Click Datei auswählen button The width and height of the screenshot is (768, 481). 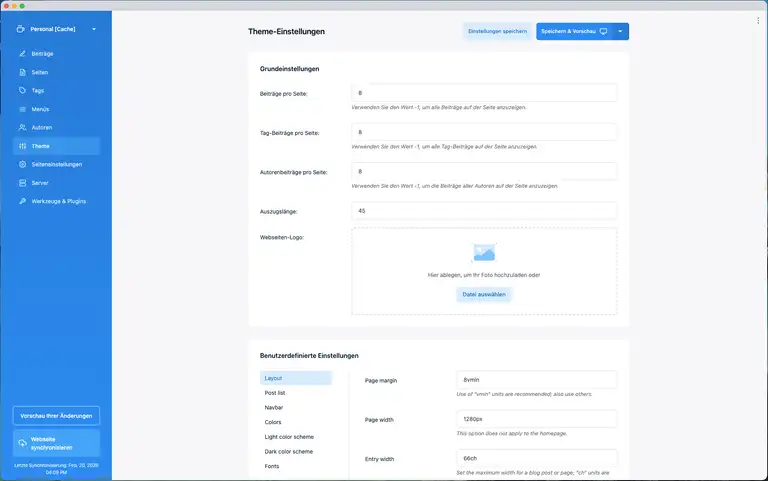click(484, 294)
